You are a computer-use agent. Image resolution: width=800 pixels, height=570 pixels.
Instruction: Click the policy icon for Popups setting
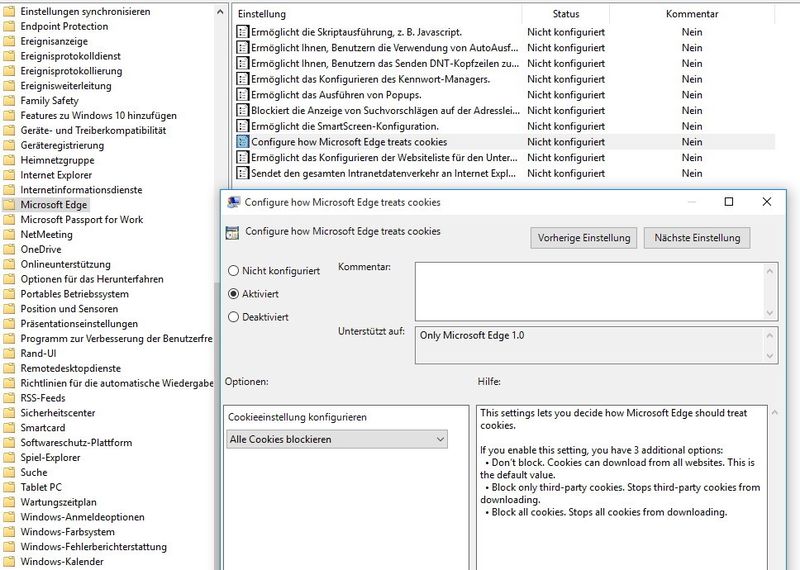242,95
